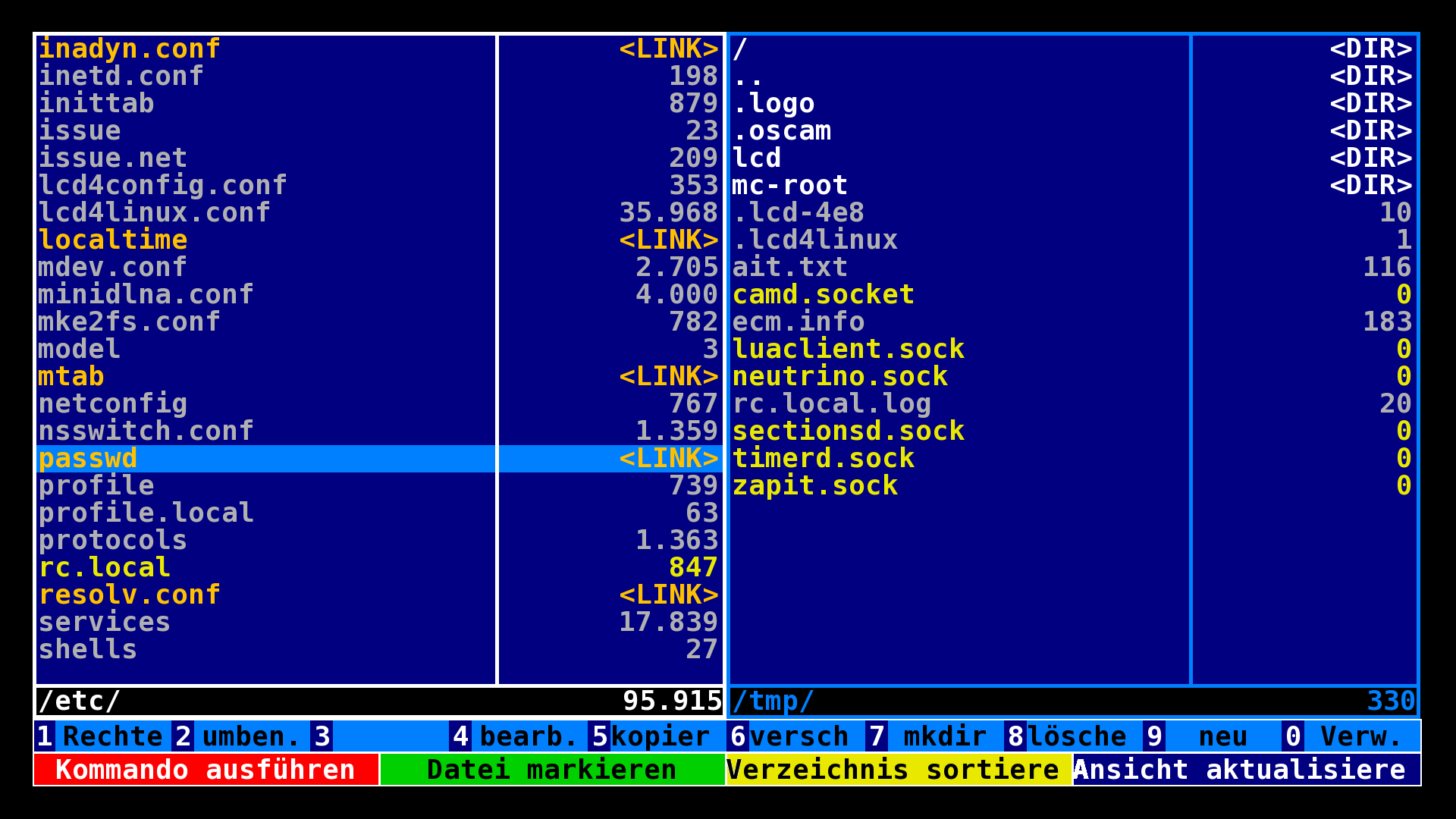Click the '1 Rechte' function key
This screenshot has height=819, width=1456.
pyautogui.click(x=102, y=736)
